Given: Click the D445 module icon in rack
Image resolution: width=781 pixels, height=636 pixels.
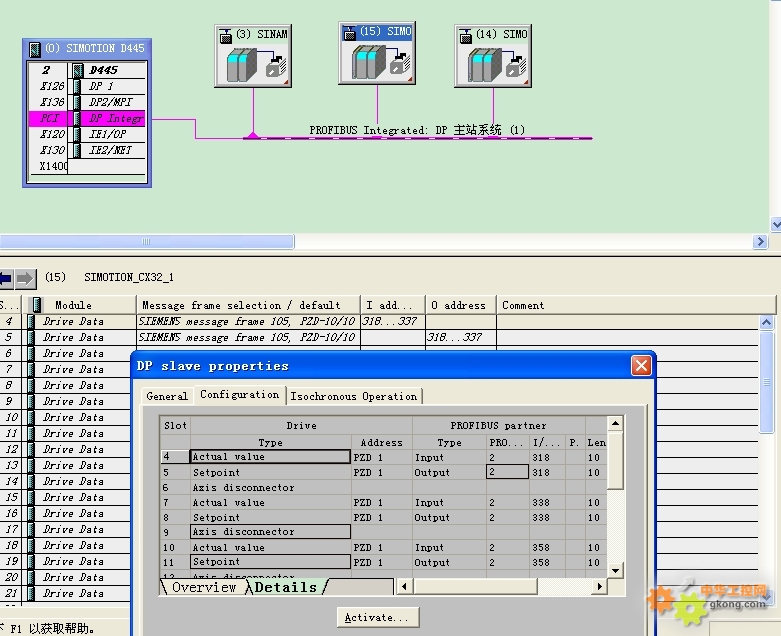Looking at the screenshot, I should click(78, 70).
